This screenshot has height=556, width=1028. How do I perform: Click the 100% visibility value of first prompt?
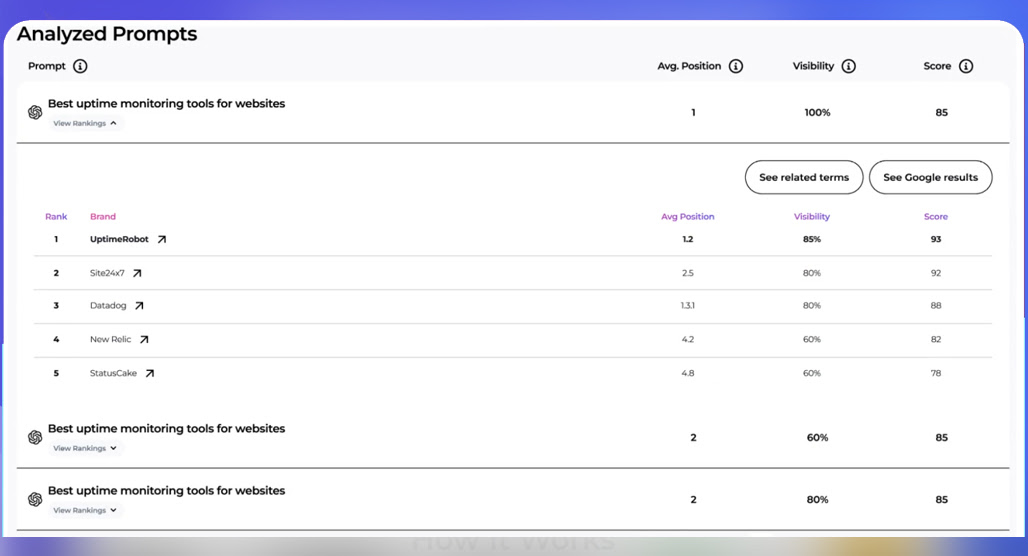817,113
